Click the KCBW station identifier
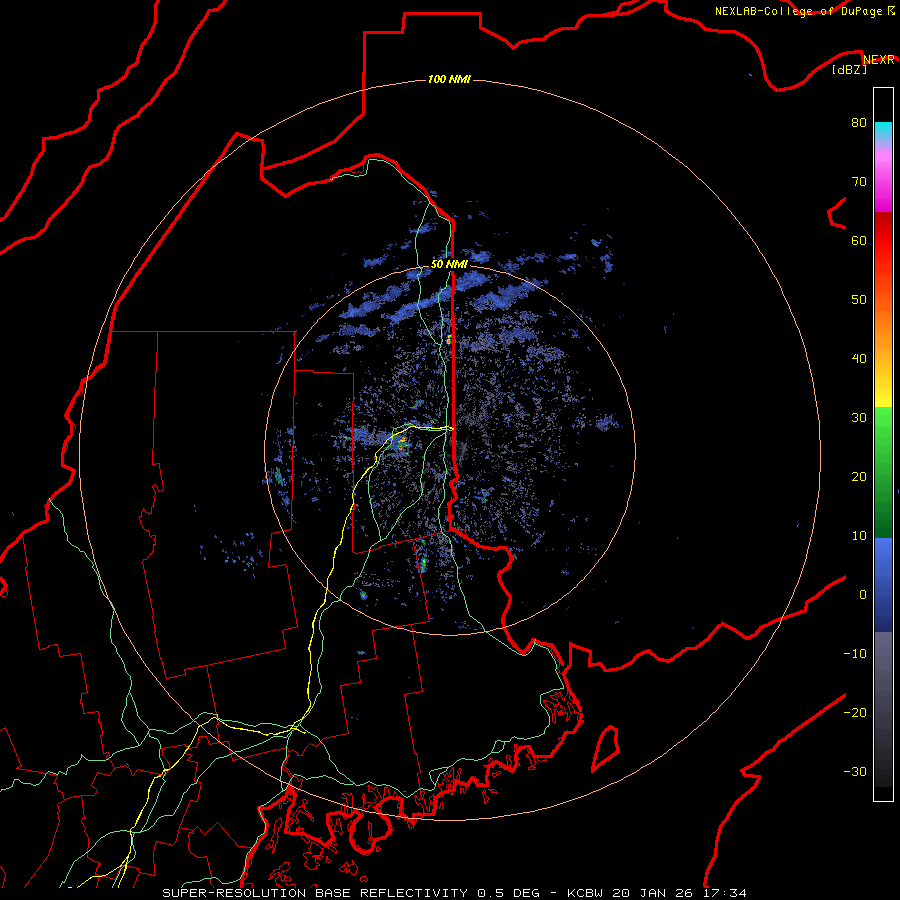 pos(587,893)
